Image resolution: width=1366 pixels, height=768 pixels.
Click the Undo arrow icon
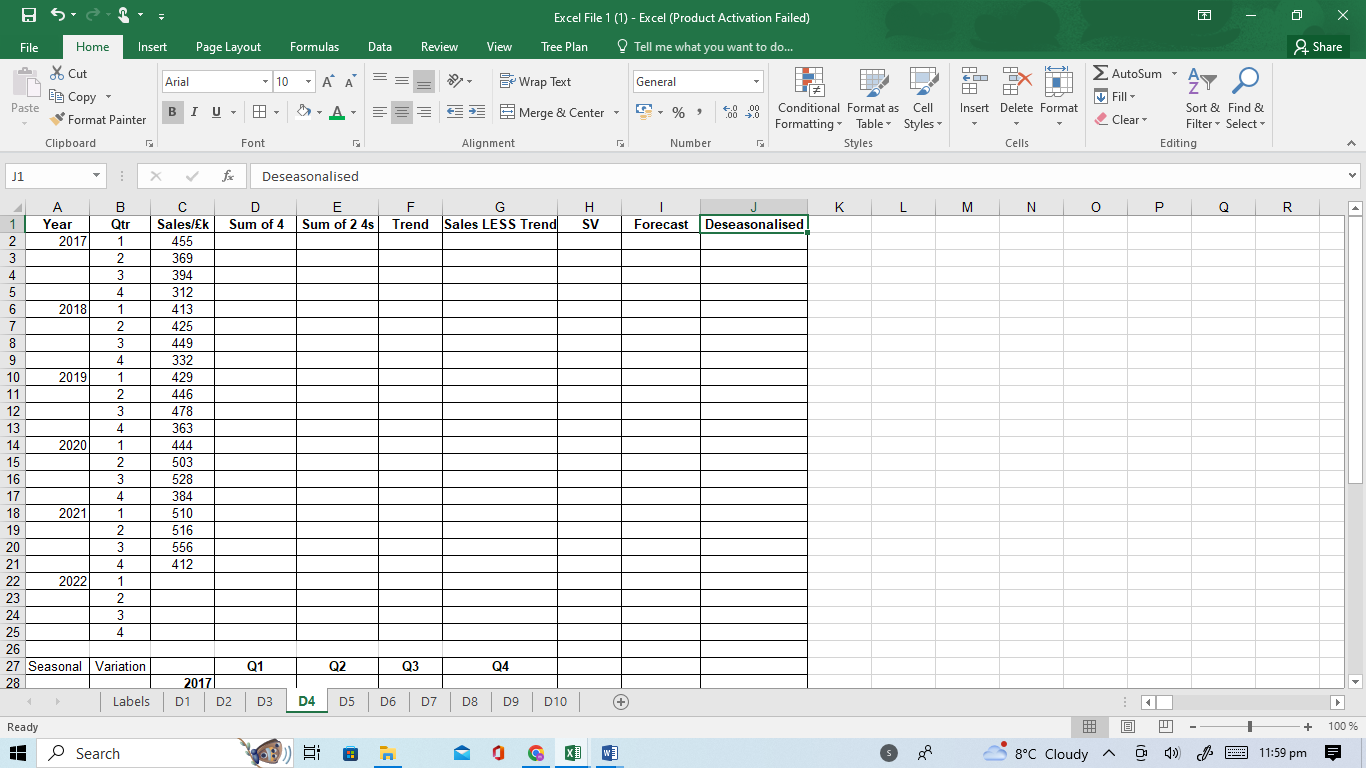click(x=58, y=16)
